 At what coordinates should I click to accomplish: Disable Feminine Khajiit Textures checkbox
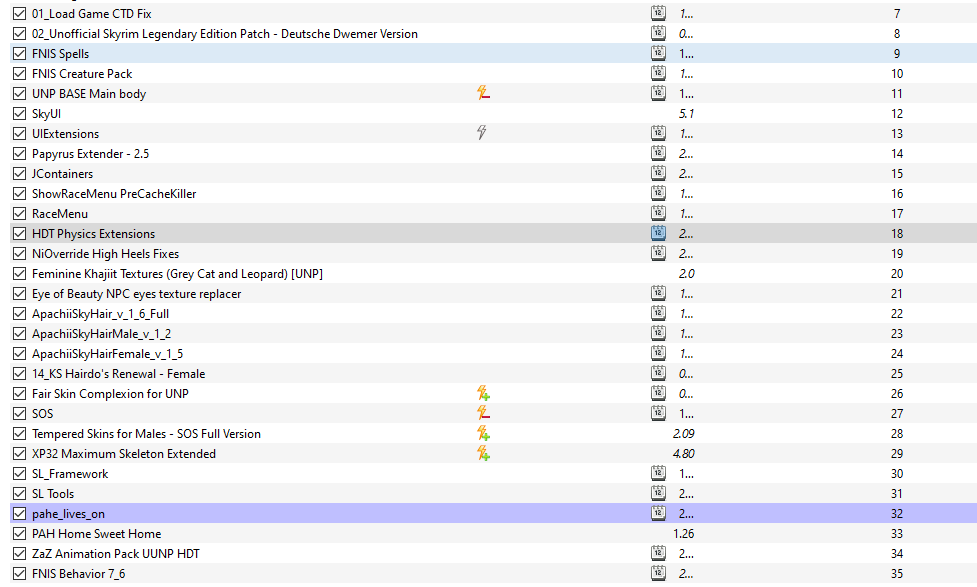[x=19, y=274]
